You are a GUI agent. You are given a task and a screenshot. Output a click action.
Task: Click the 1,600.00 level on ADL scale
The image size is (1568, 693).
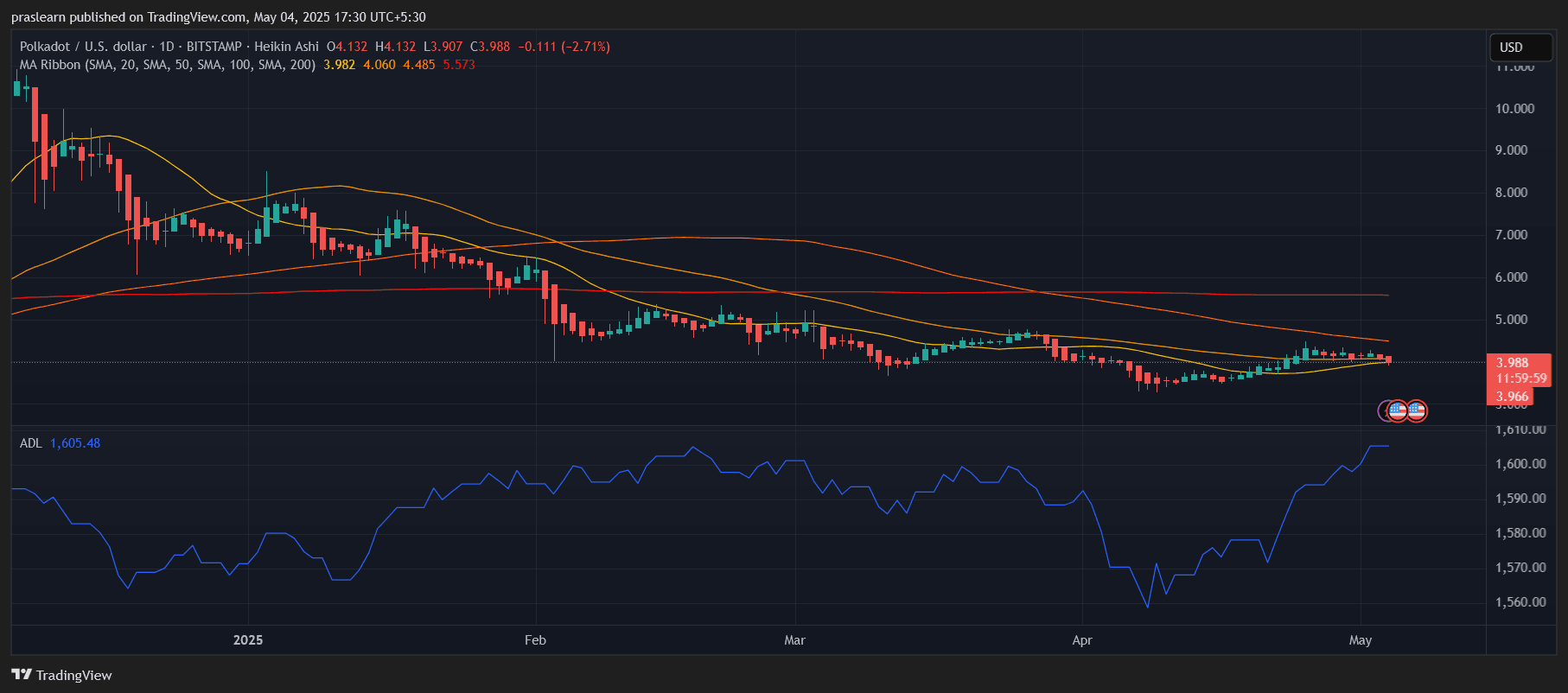[1520, 464]
